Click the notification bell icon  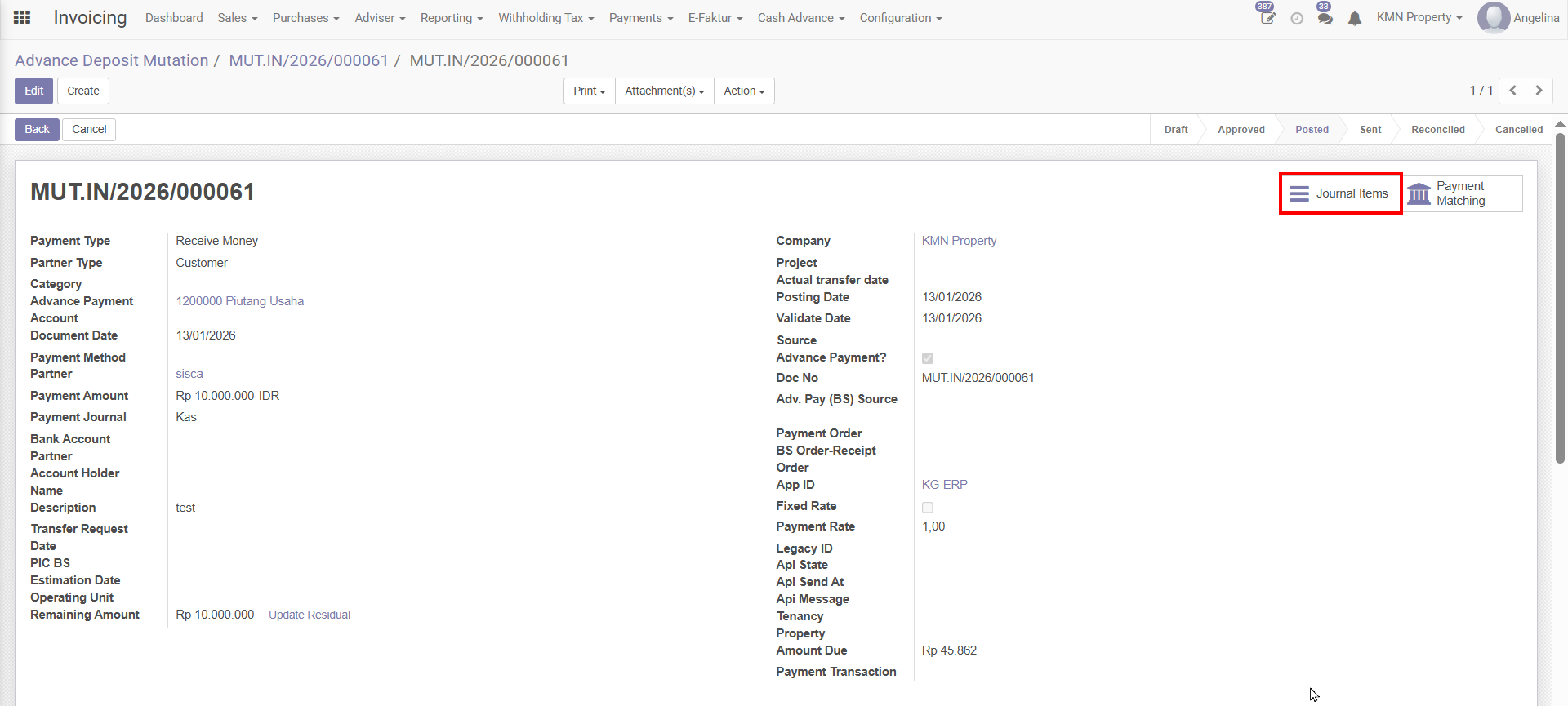tap(1355, 18)
